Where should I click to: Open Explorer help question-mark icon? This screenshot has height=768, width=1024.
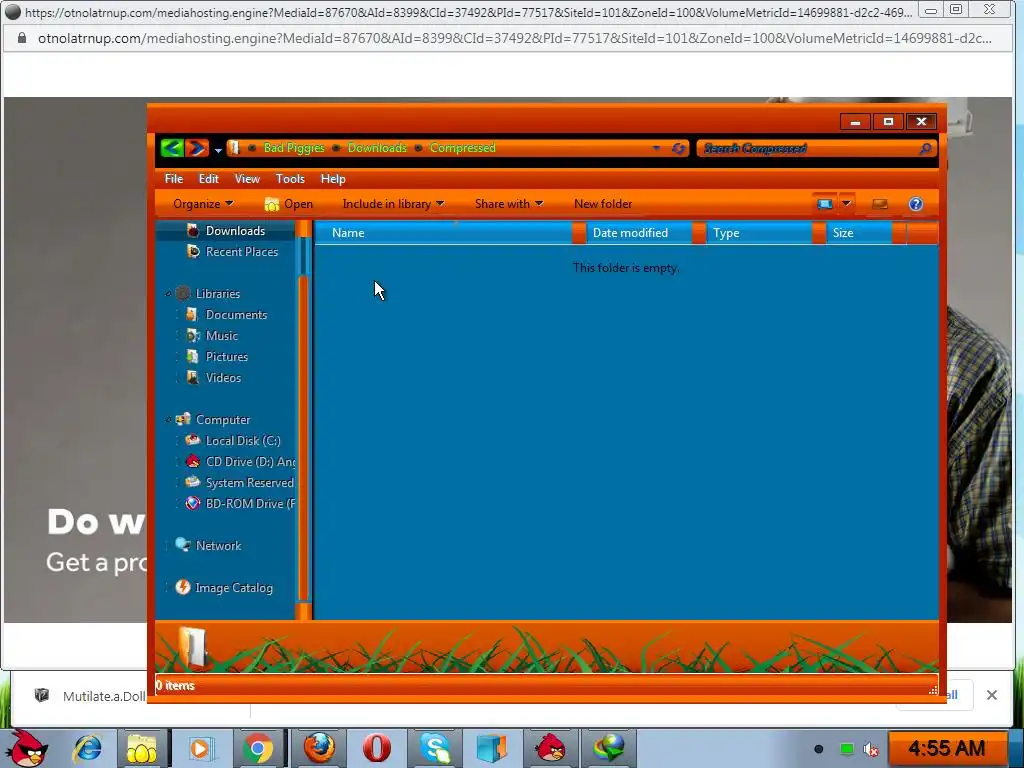pos(916,204)
